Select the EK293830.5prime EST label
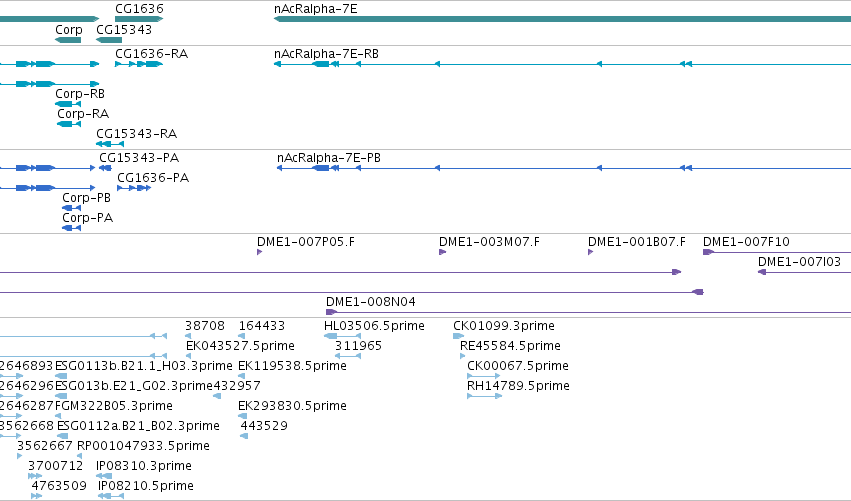 [x=292, y=406]
